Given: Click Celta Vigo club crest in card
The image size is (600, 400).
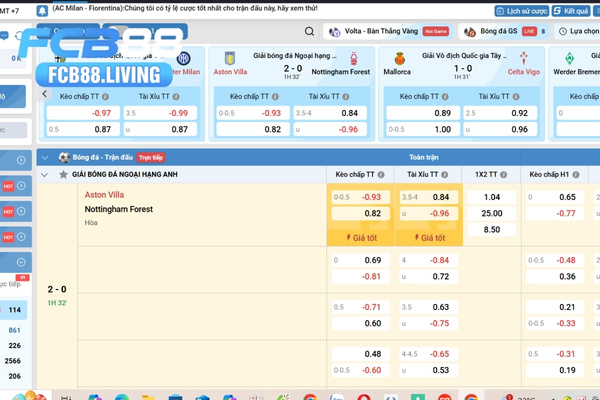Looking at the screenshot, I should [x=523, y=59].
